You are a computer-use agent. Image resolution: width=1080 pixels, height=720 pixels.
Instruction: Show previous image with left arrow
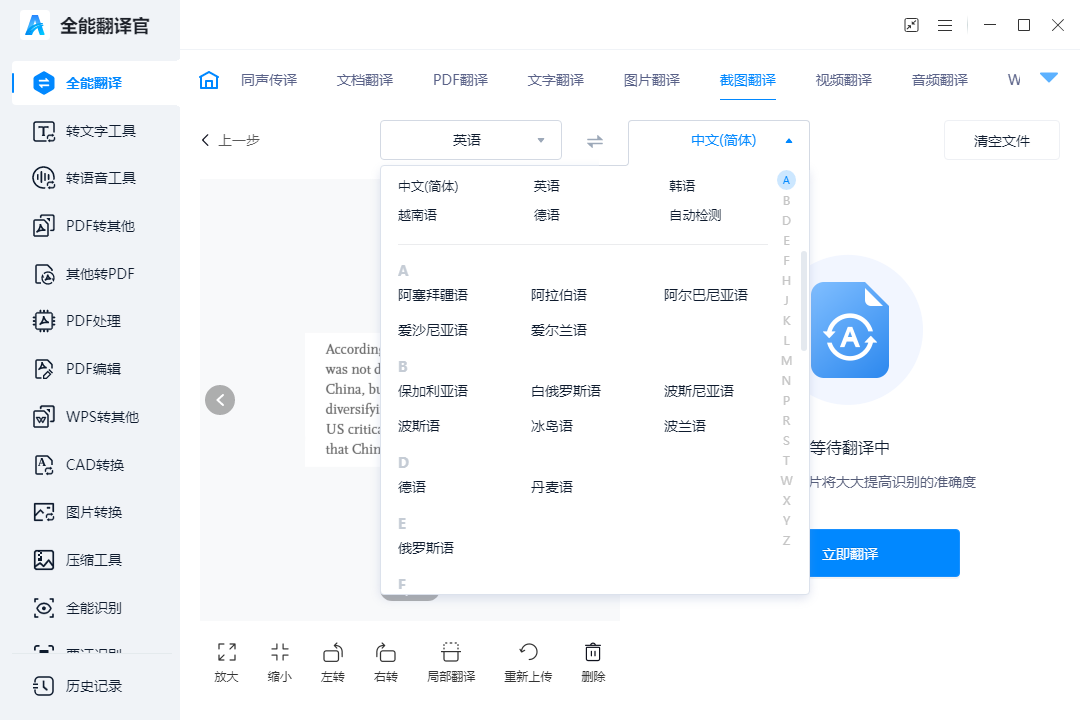point(220,400)
